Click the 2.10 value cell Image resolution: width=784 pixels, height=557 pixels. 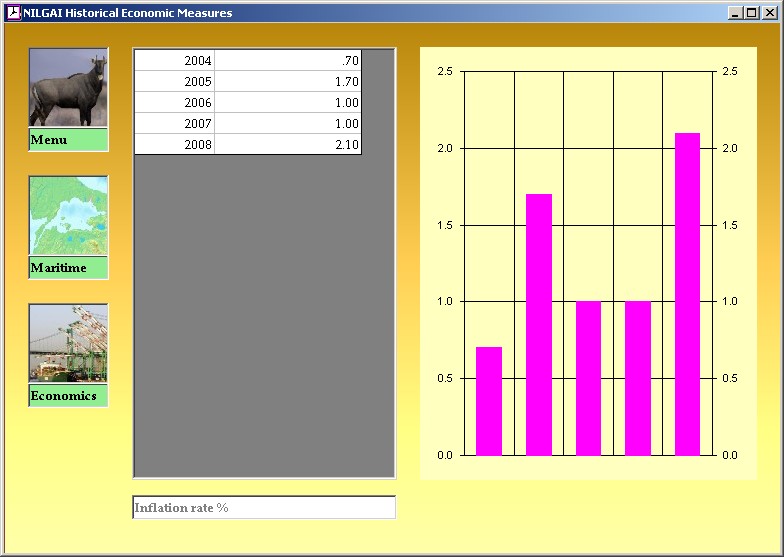[x=288, y=145]
